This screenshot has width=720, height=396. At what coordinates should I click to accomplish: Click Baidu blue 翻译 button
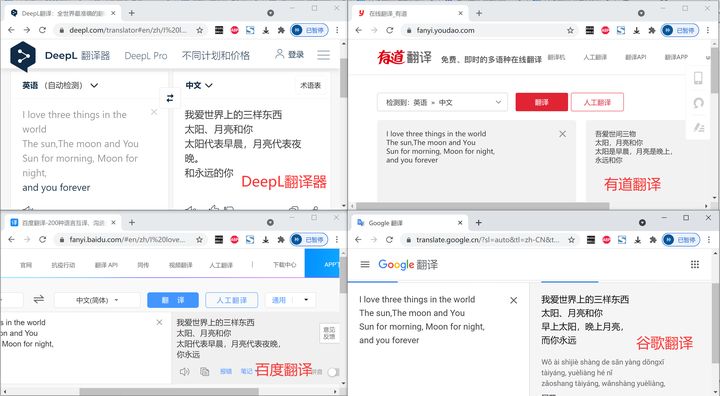click(x=173, y=300)
